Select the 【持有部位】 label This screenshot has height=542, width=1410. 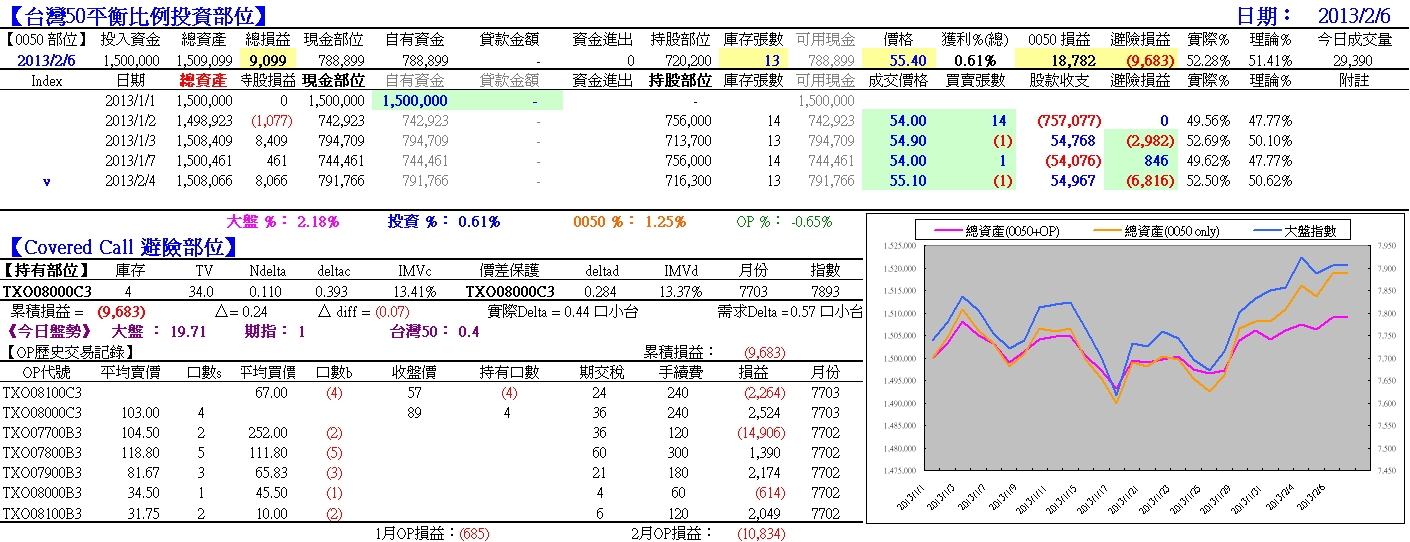tap(46, 270)
